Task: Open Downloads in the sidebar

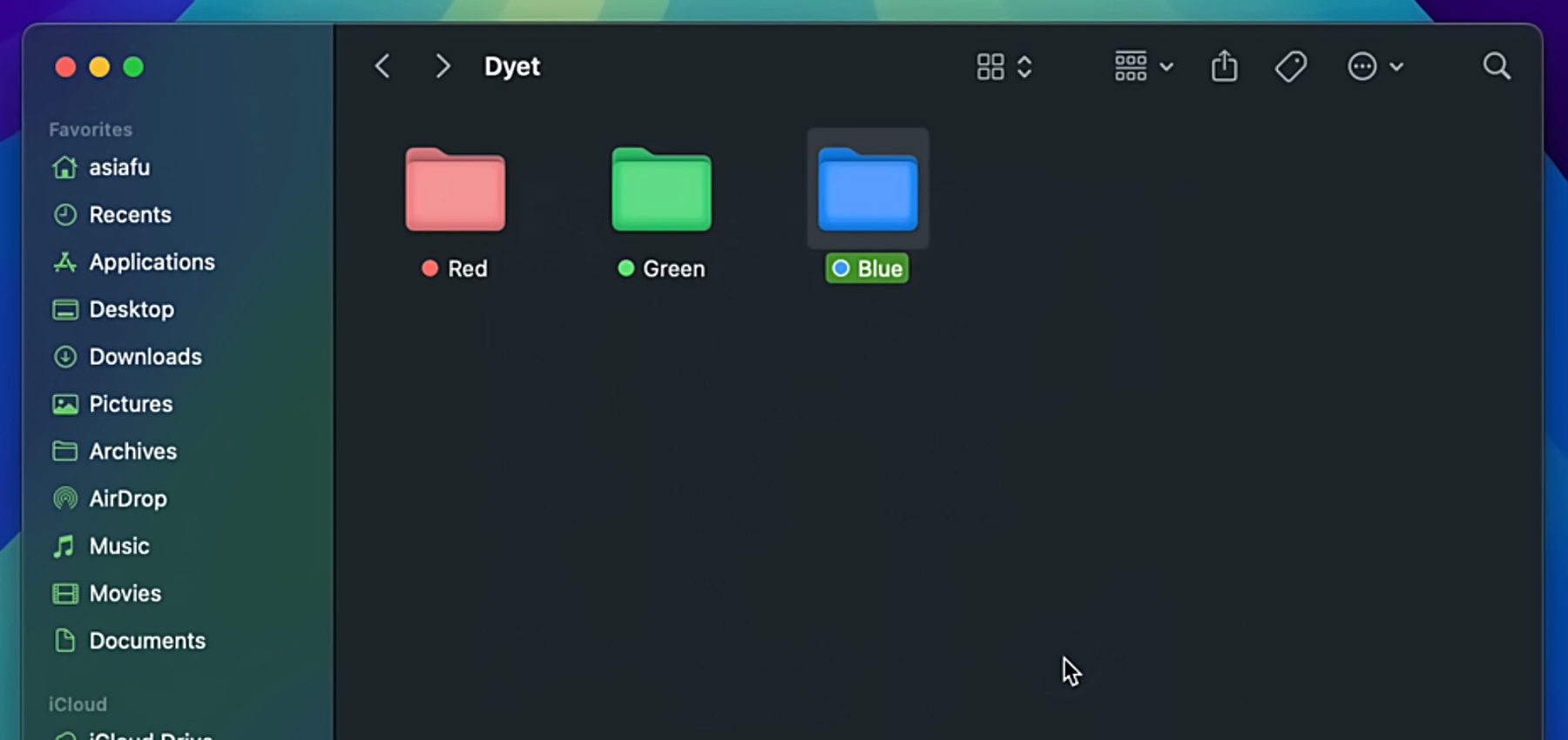Action: point(145,357)
